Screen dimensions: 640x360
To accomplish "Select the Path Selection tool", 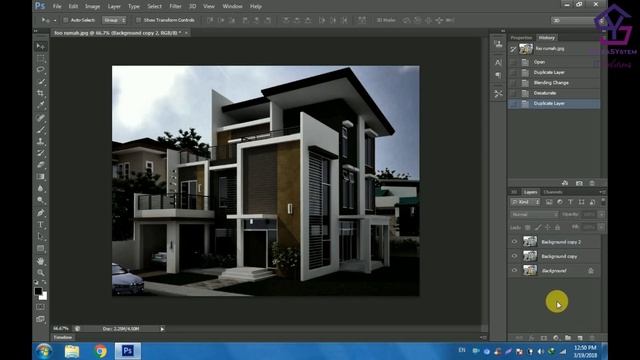I will 40,236.
